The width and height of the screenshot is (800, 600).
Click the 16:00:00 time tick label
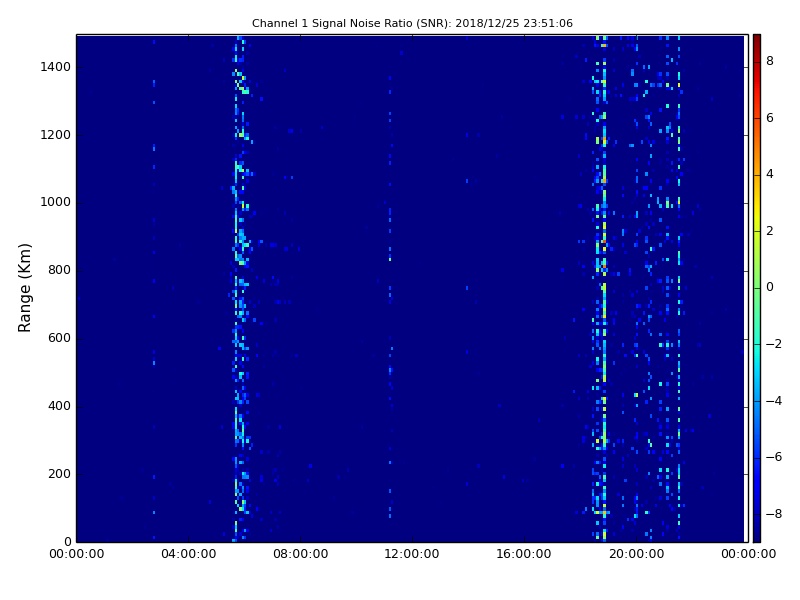pyautogui.click(x=524, y=554)
